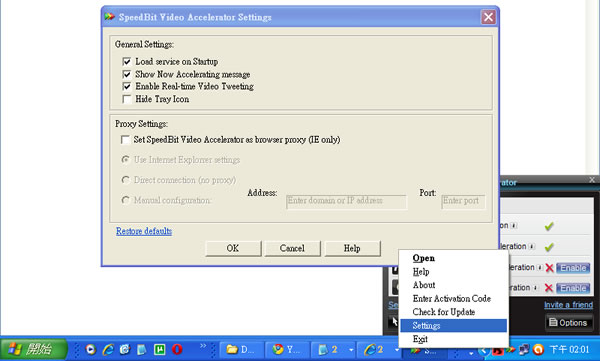Click the red system tray icon
The image size is (600, 361).
pyautogui.click(x=498, y=350)
